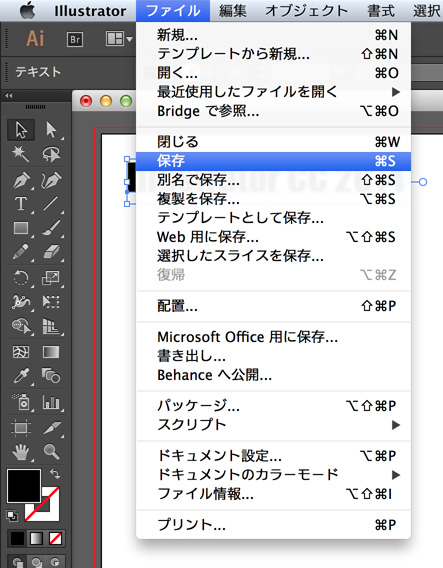The image size is (443, 568).
Task: Choose パッケージ... menu item
Action: [x=274, y=406]
